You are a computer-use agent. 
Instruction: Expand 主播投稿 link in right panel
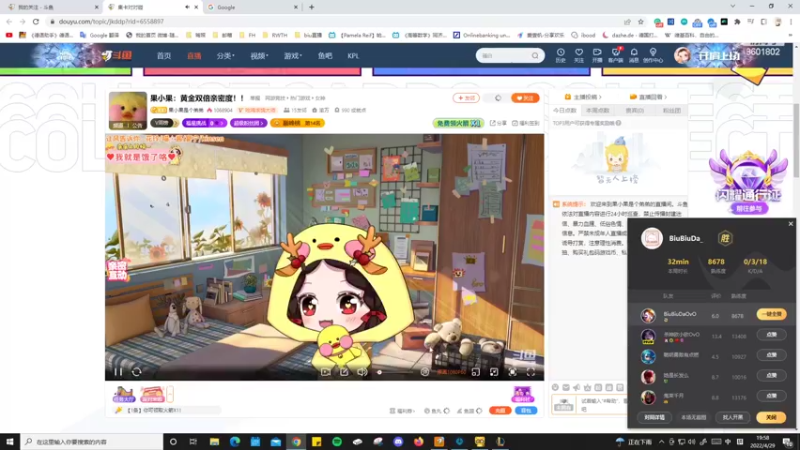[x=583, y=97]
